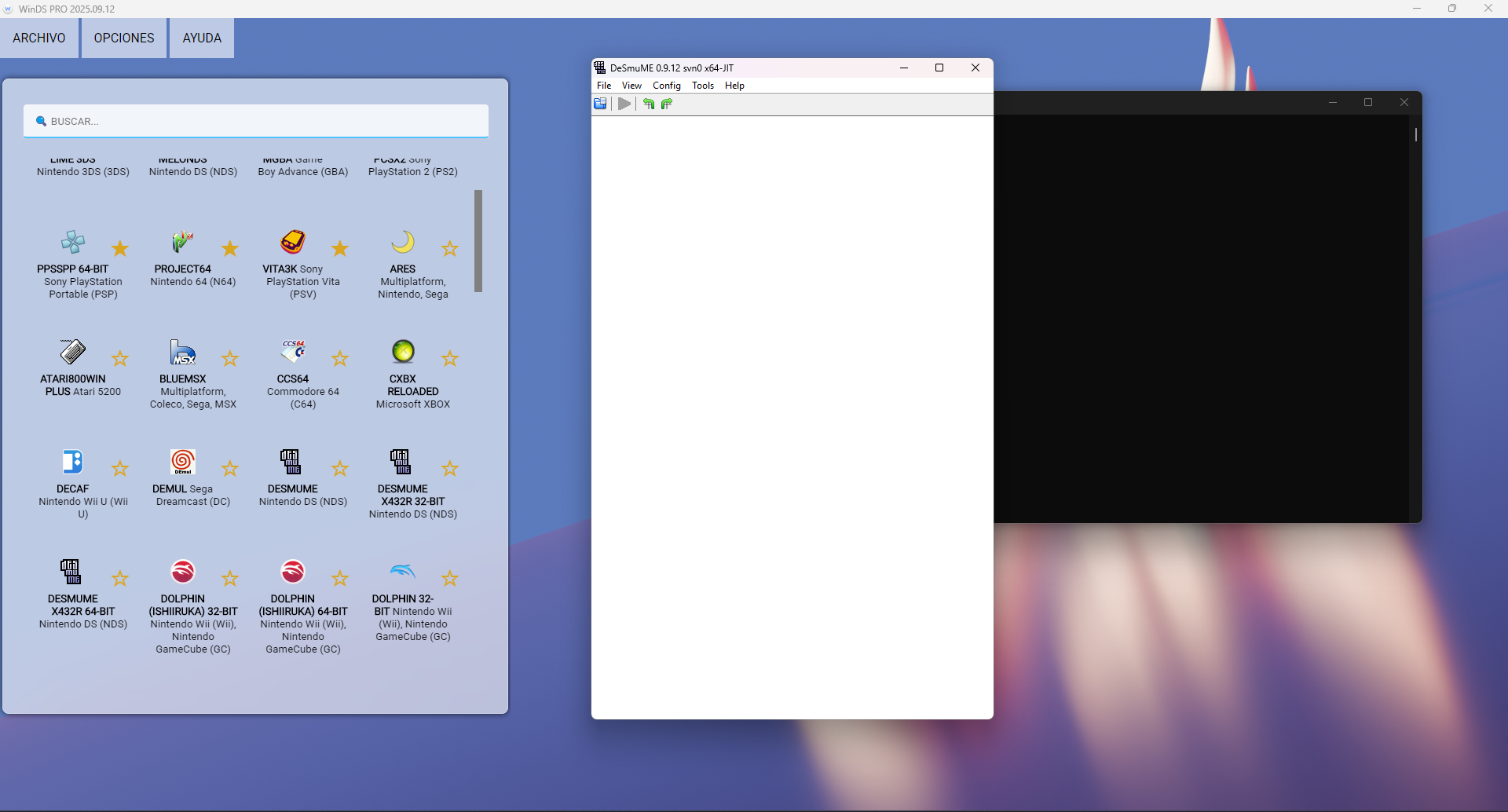Maximize the black console window
Screen dimensions: 1508x812
(1368, 102)
